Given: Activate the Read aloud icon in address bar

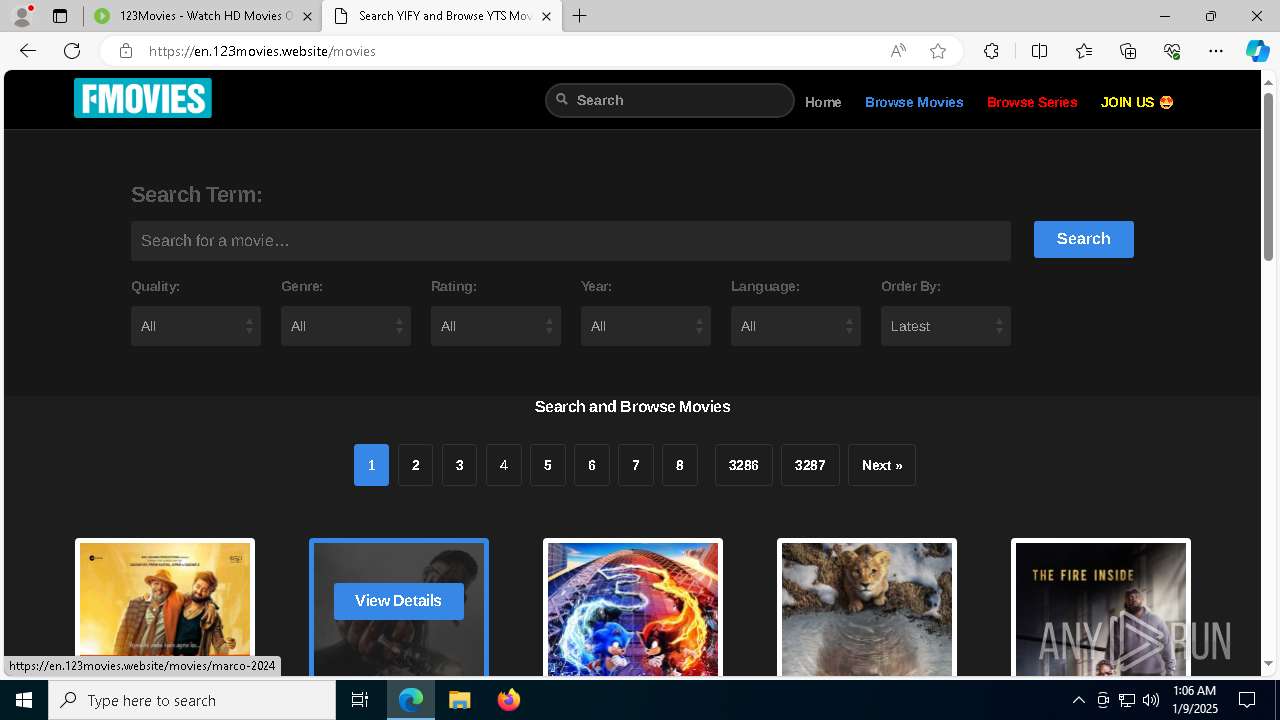Looking at the screenshot, I should click(x=898, y=51).
